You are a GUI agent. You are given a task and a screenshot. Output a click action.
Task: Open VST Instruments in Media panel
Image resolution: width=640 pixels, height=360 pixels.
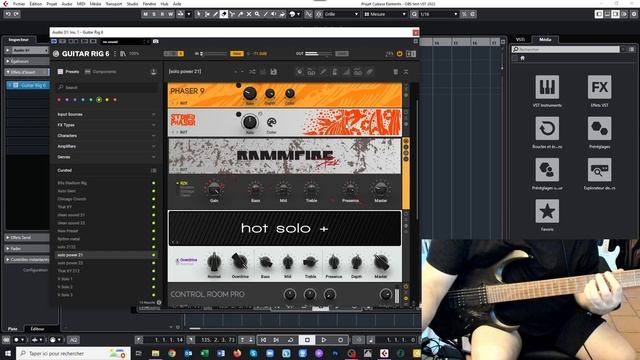click(547, 87)
